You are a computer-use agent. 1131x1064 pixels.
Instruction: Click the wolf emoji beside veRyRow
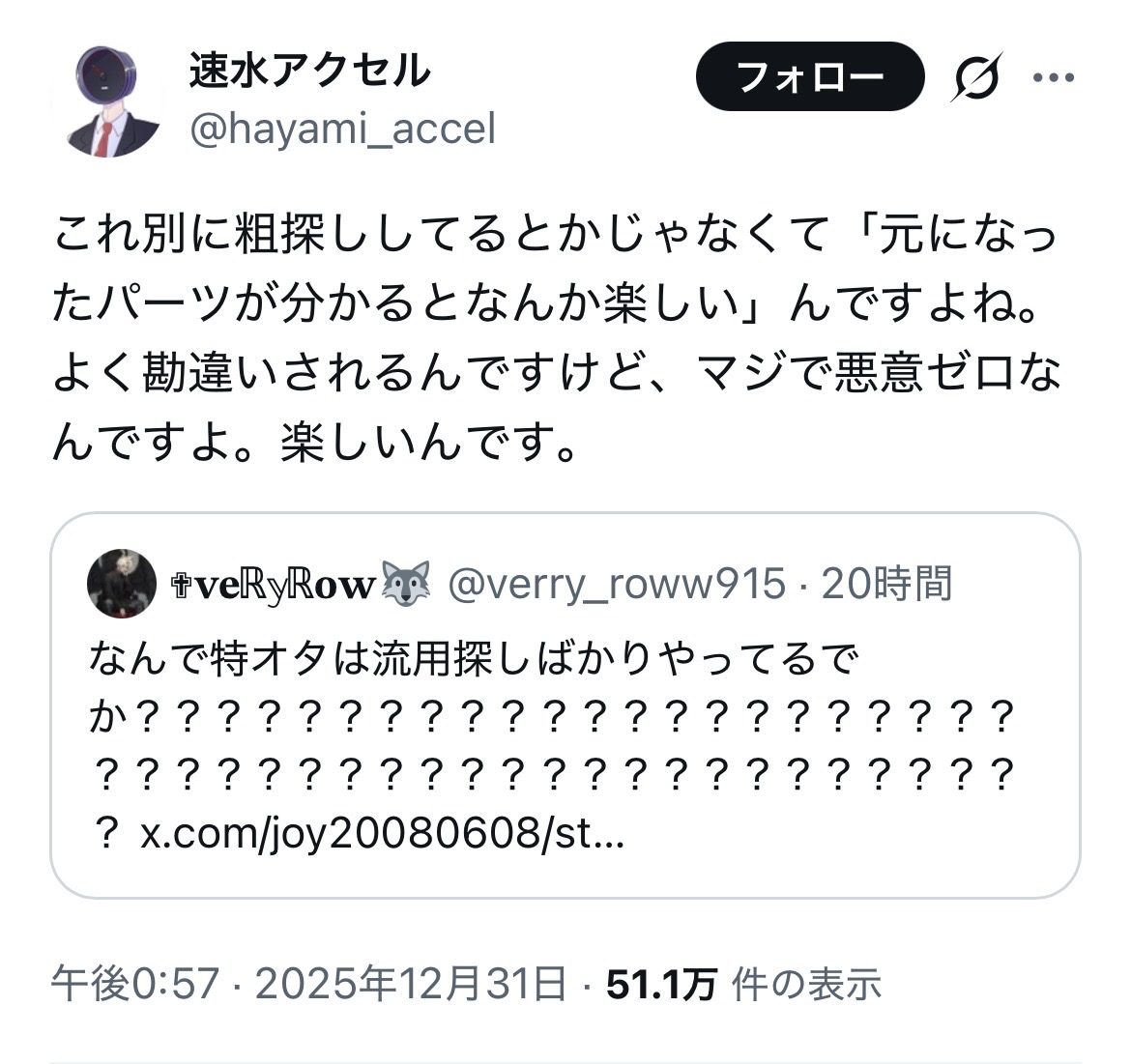[405, 583]
